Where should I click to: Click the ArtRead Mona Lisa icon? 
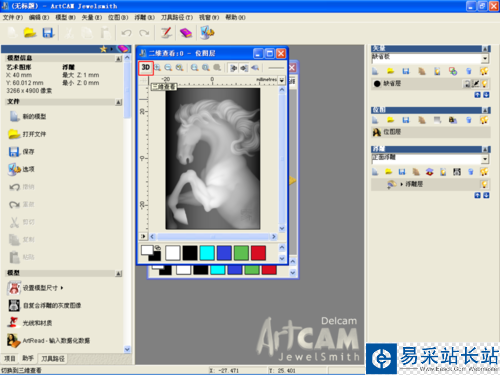coord(14,340)
